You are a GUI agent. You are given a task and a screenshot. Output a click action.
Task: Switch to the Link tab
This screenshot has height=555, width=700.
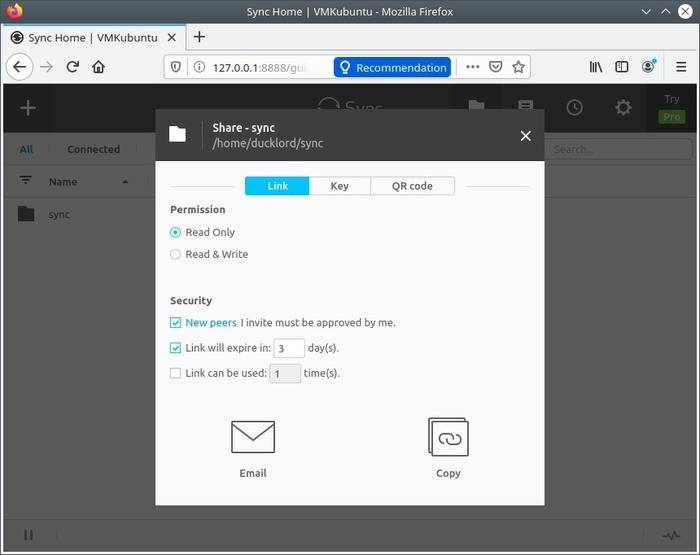point(277,186)
